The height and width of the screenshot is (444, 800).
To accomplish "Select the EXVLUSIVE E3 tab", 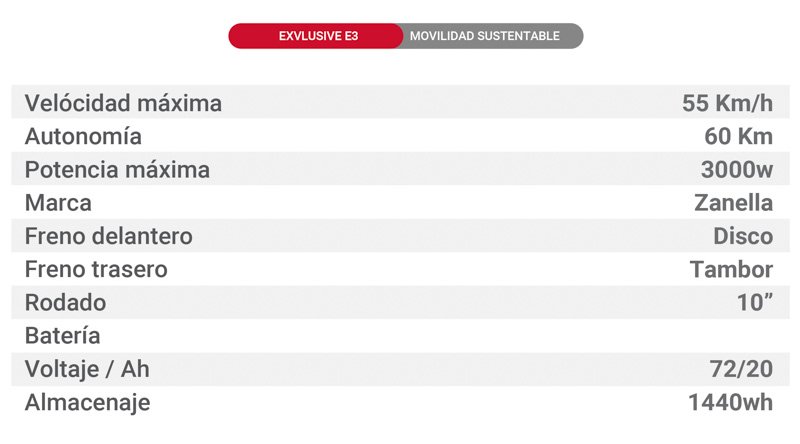I will click(x=318, y=37).
